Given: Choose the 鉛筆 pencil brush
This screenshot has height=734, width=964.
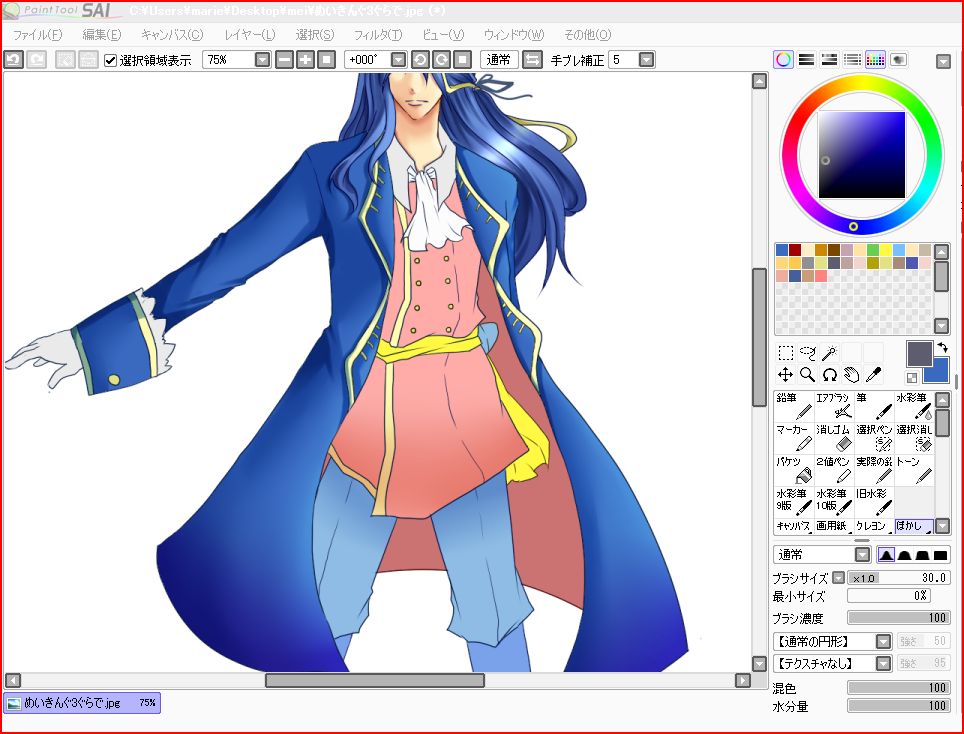Looking at the screenshot, I should pos(794,406).
